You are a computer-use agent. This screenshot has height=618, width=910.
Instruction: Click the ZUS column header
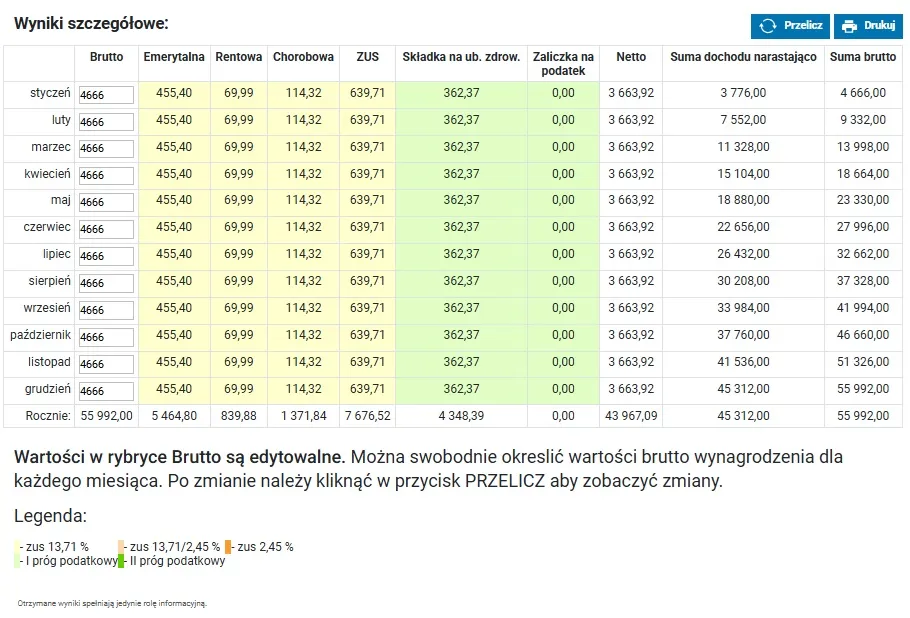click(x=367, y=58)
